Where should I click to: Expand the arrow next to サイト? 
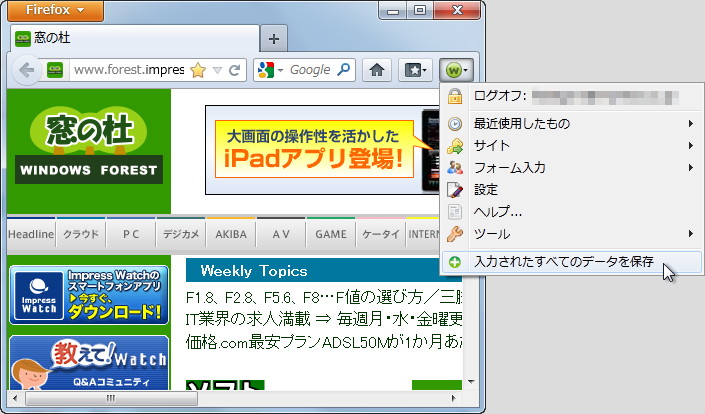pyautogui.click(x=690, y=145)
